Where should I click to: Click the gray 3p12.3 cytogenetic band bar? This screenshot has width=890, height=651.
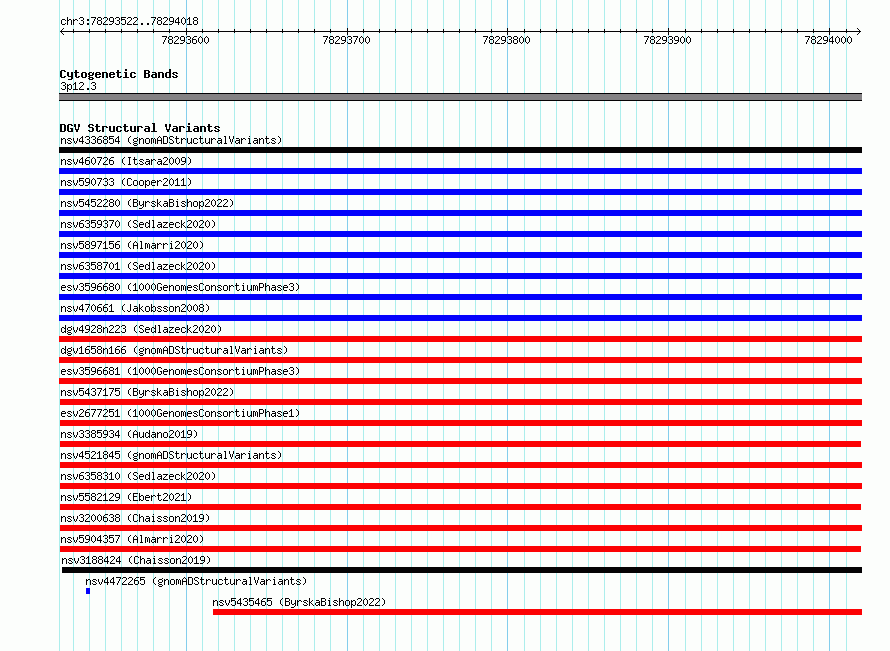pos(460,97)
